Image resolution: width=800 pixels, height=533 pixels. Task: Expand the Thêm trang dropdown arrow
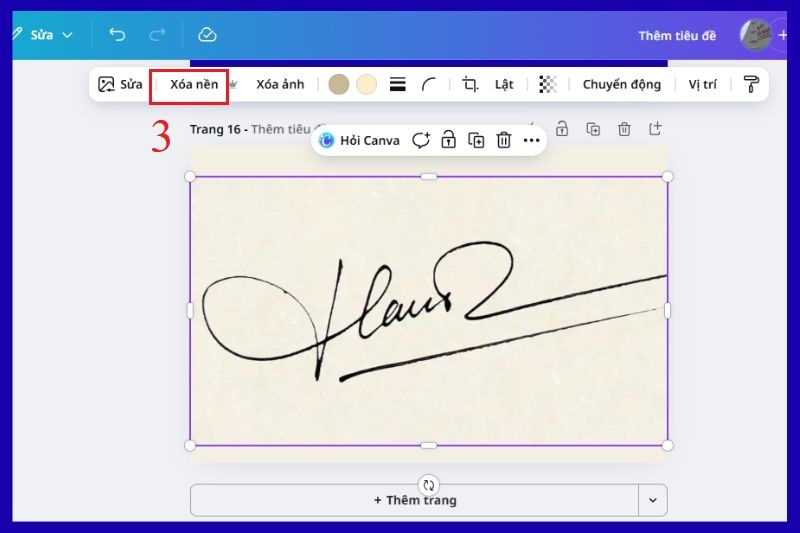click(x=653, y=500)
